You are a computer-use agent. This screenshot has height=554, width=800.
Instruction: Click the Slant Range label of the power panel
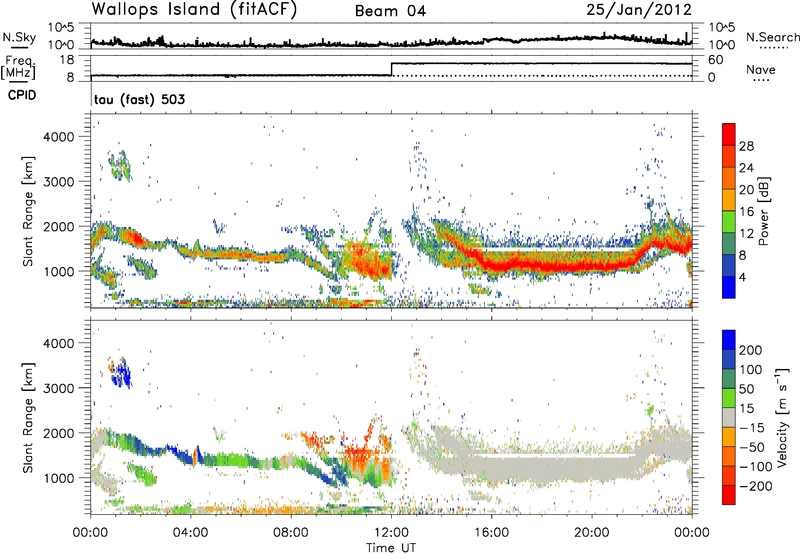tap(28, 211)
